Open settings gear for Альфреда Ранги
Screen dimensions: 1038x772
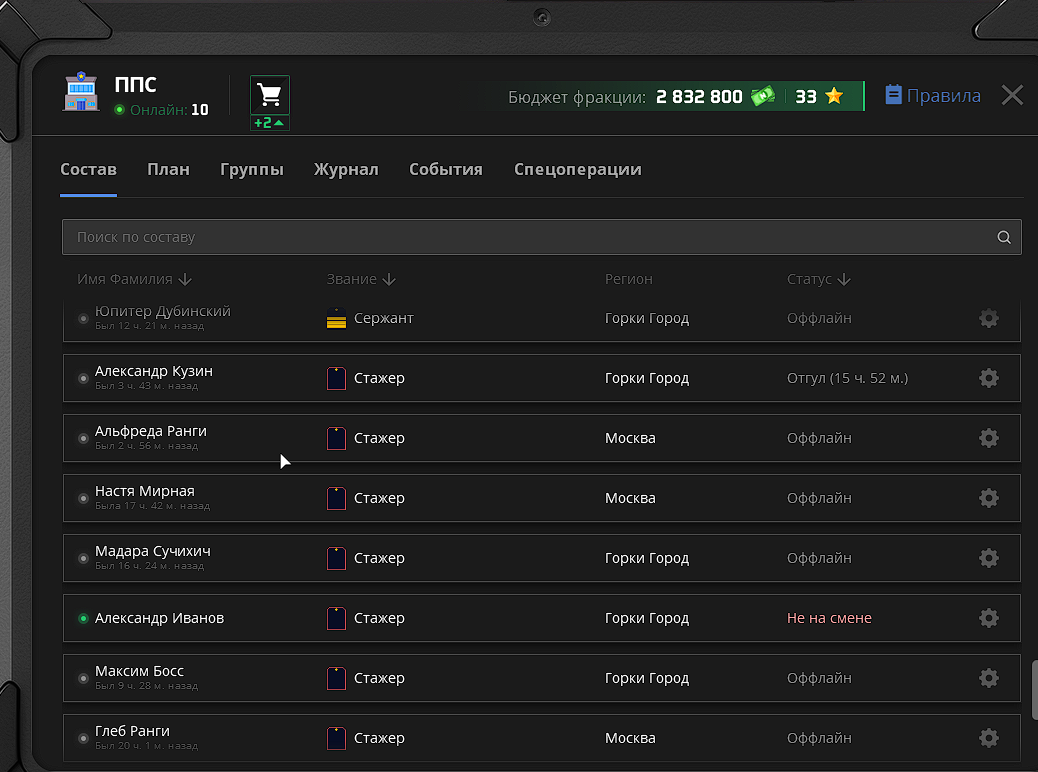pos(988,438)
